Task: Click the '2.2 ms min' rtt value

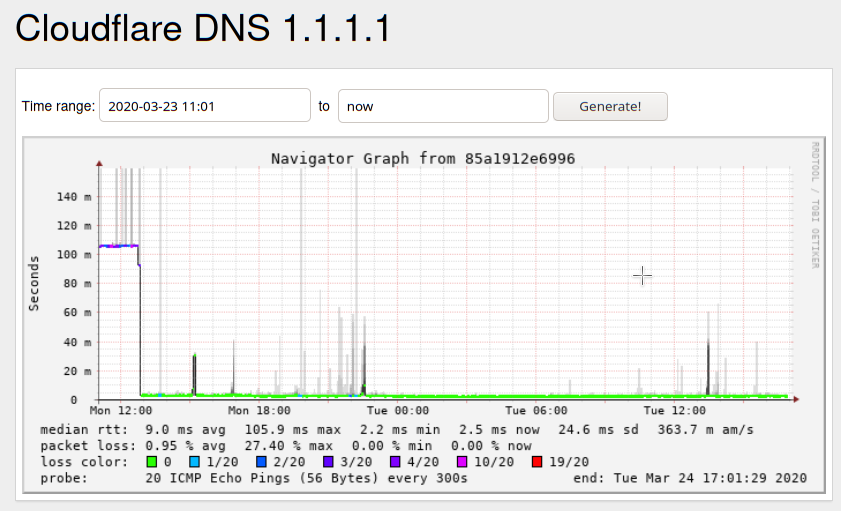Action: pos(400,430)
